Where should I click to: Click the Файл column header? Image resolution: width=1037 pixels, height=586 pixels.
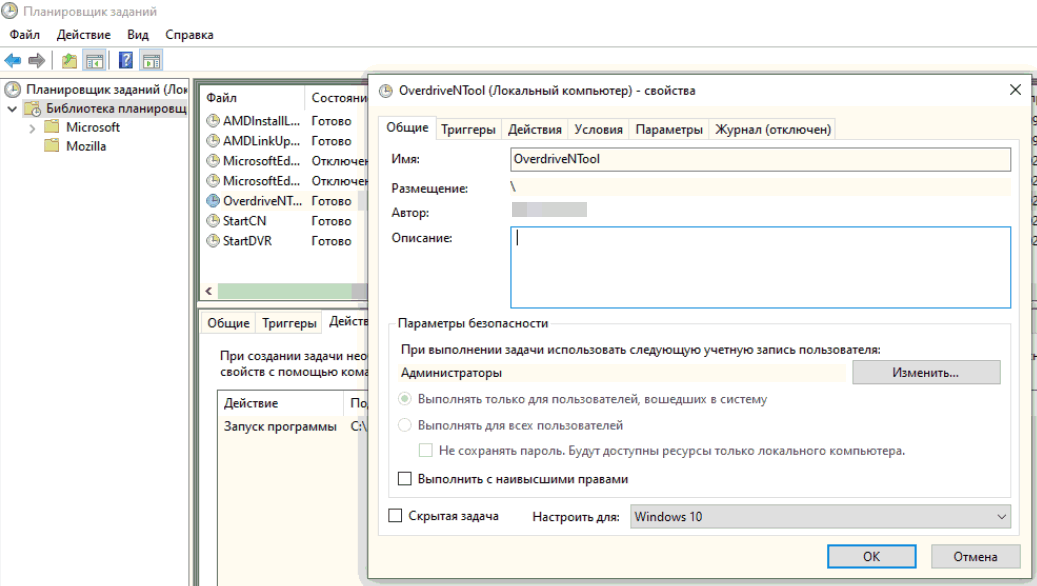coord(252,98)
